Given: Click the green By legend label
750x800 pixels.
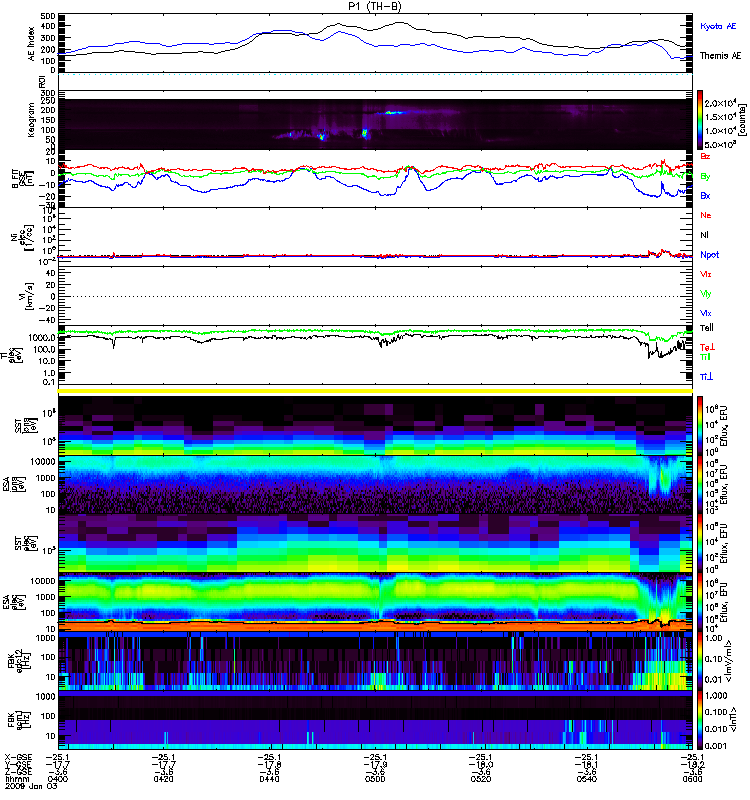Looking at the screenshot, I should (705, 176).
